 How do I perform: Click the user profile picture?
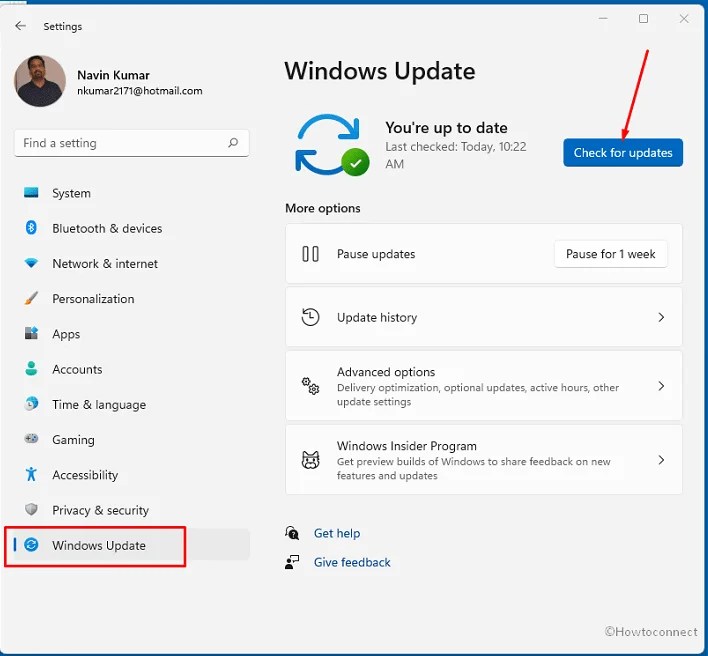40,81
